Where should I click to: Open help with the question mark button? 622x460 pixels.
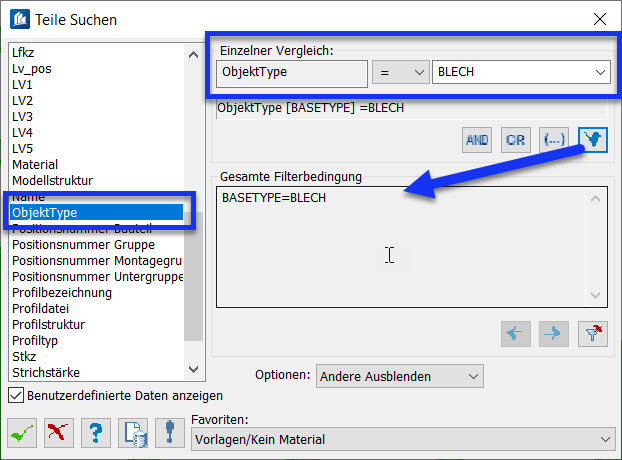tap(96, 433)
